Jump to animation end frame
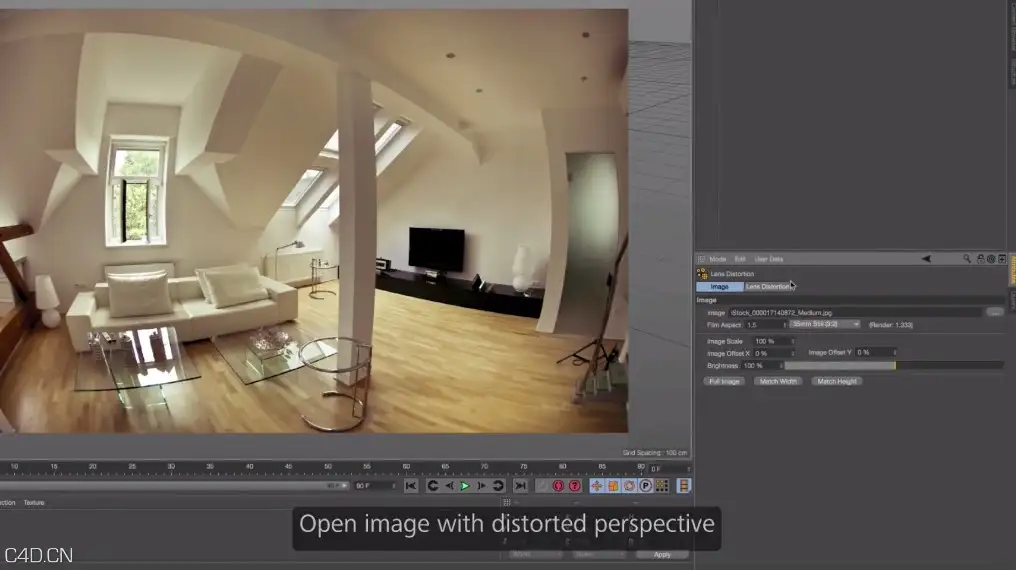The height and width of the screenshot is (570, 1016). point(520,486)
